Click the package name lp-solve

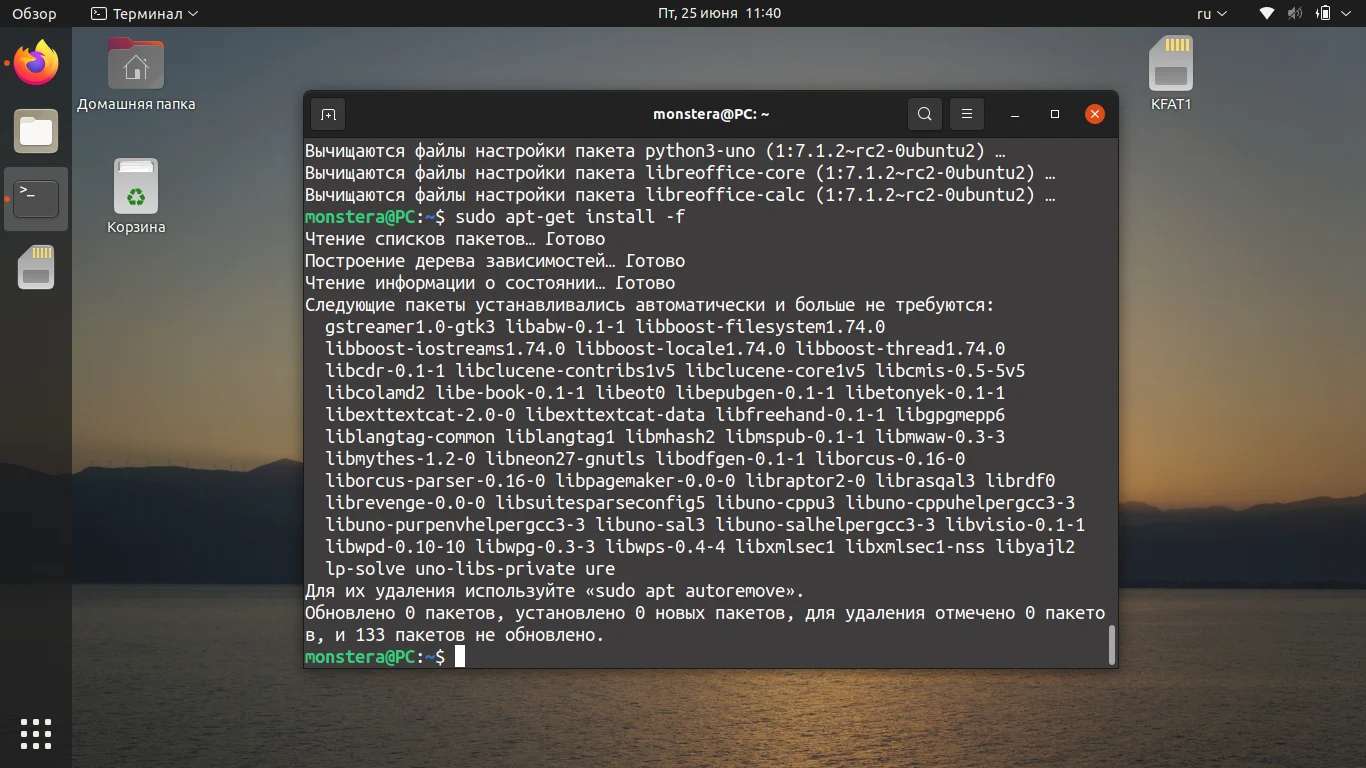pos(365,569)
